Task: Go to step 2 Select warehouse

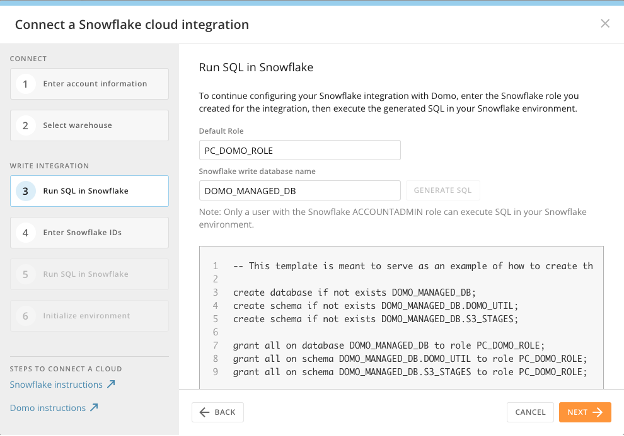Action: [x=89, y=125]
